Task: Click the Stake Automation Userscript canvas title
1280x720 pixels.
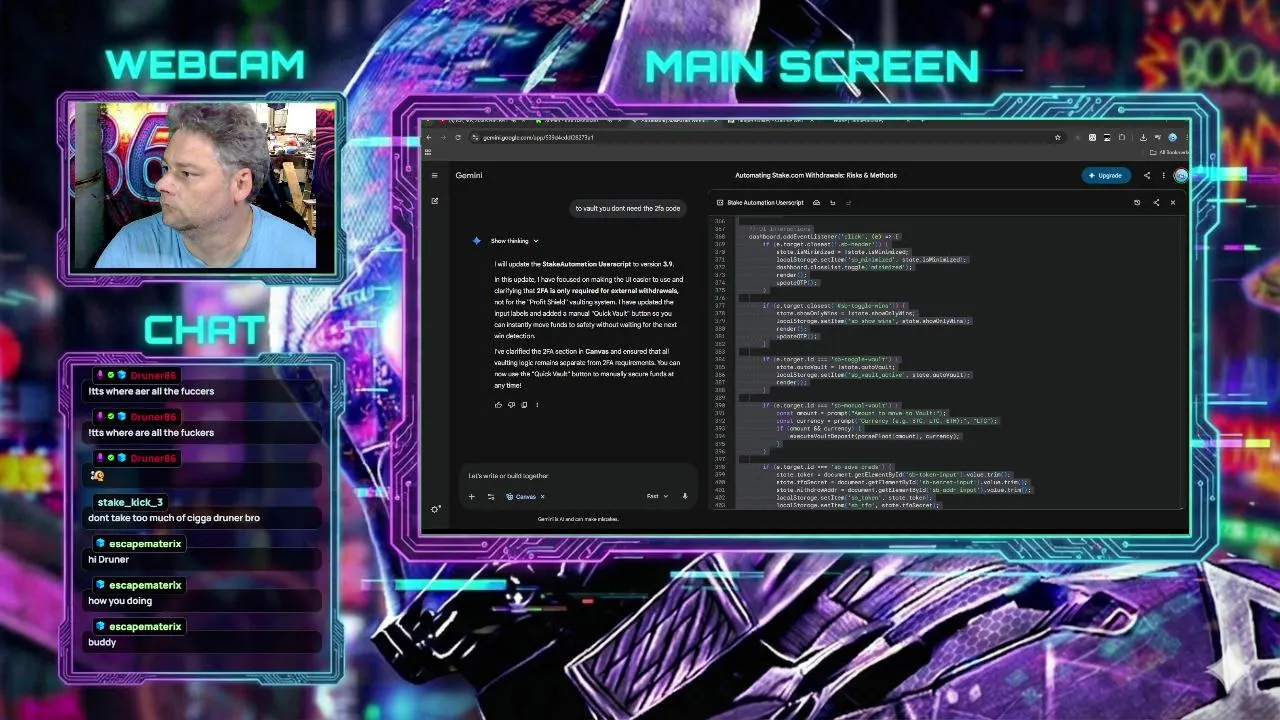Action: [765, 203]
